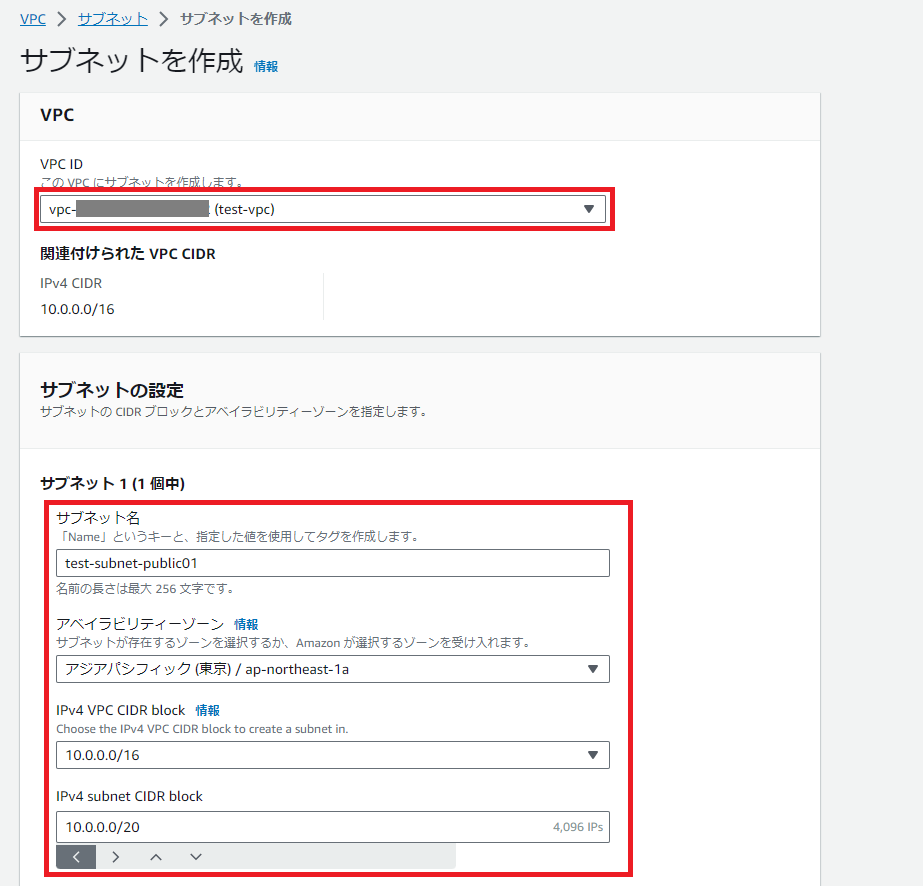Expand the アベイラビリティーゾーン dropdown
The image size is (923, 886).
click(x=332, y=669)
